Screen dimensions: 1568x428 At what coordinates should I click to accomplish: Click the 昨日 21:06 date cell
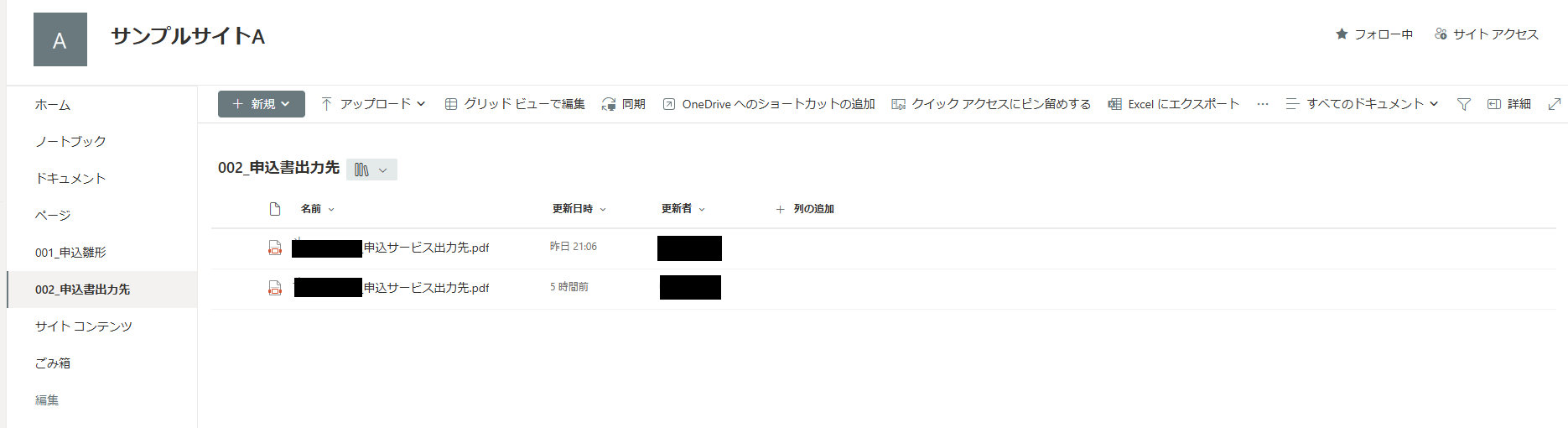574,247
